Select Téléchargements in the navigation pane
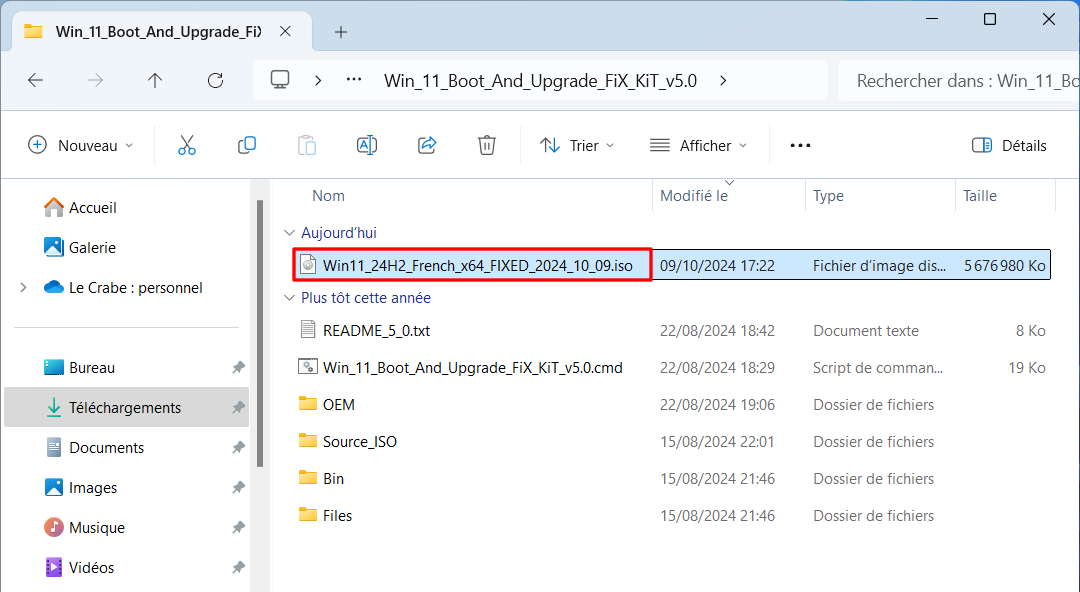This screenshot has height=592, width=1080. 126,407
